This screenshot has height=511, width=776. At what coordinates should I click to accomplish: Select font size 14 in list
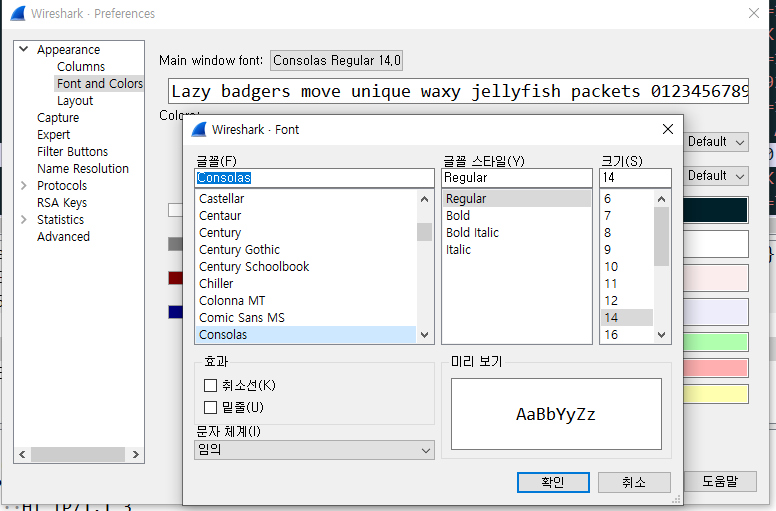coord(627,318)
